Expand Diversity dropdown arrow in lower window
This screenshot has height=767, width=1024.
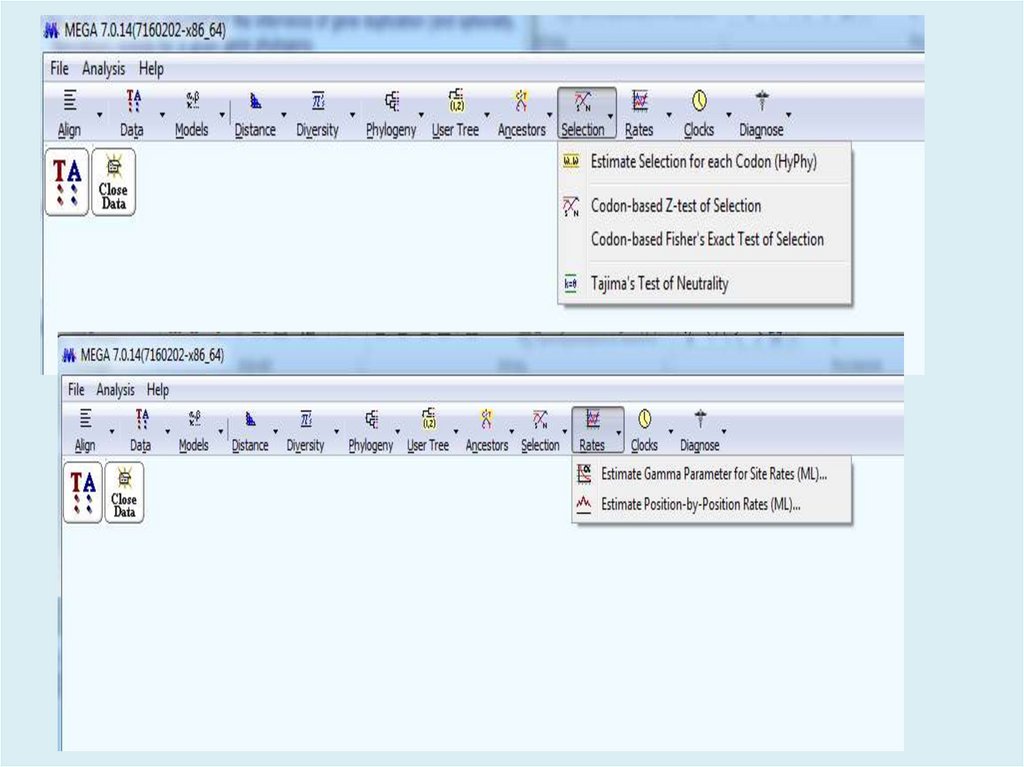[336, 431]
